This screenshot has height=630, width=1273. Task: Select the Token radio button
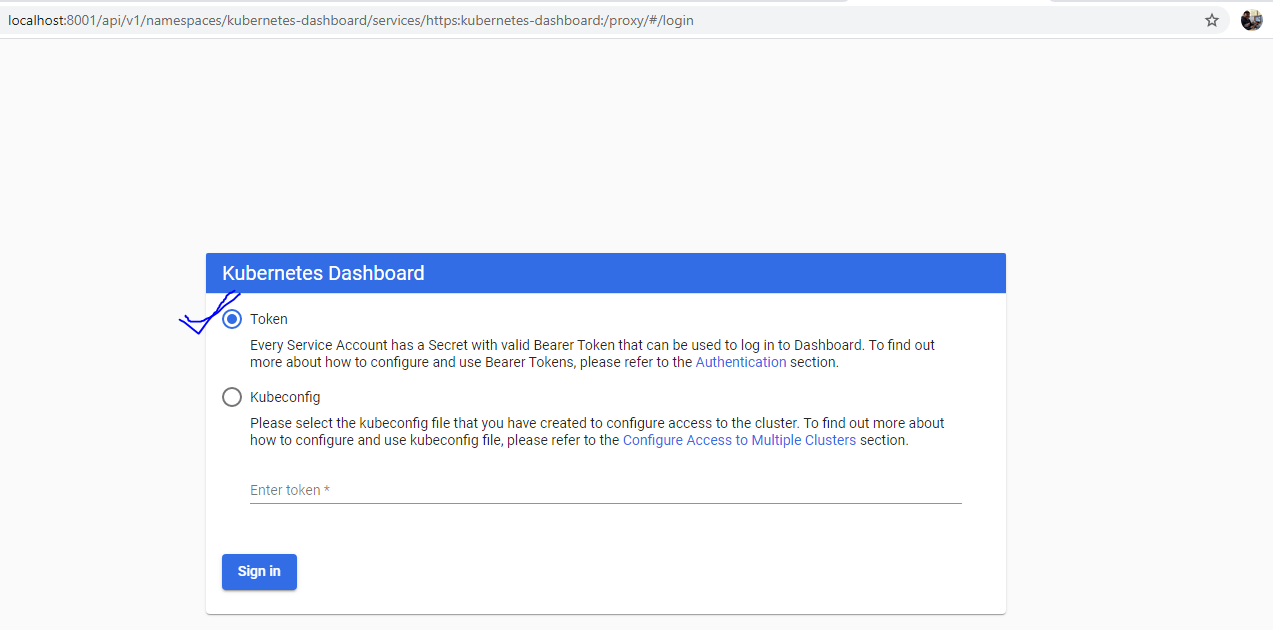(232, 319)
